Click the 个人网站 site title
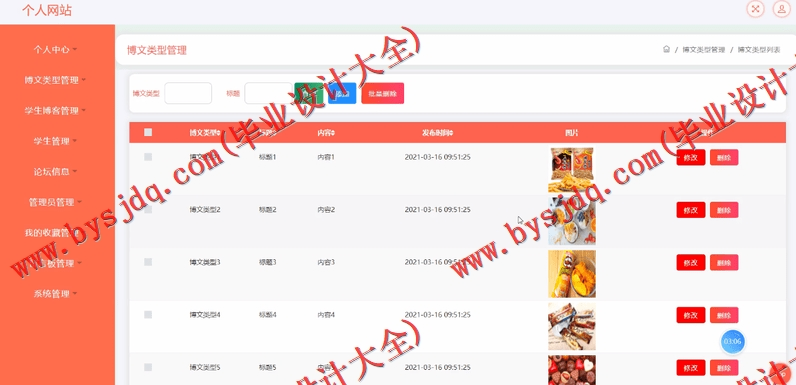Screen dimensions: 796x385 (47, 10)
